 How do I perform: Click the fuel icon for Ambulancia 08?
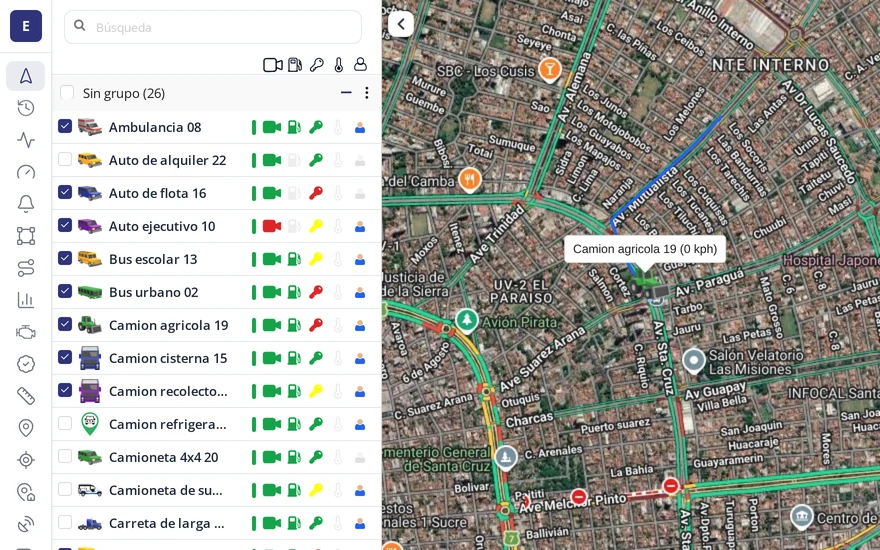(294, 127)
